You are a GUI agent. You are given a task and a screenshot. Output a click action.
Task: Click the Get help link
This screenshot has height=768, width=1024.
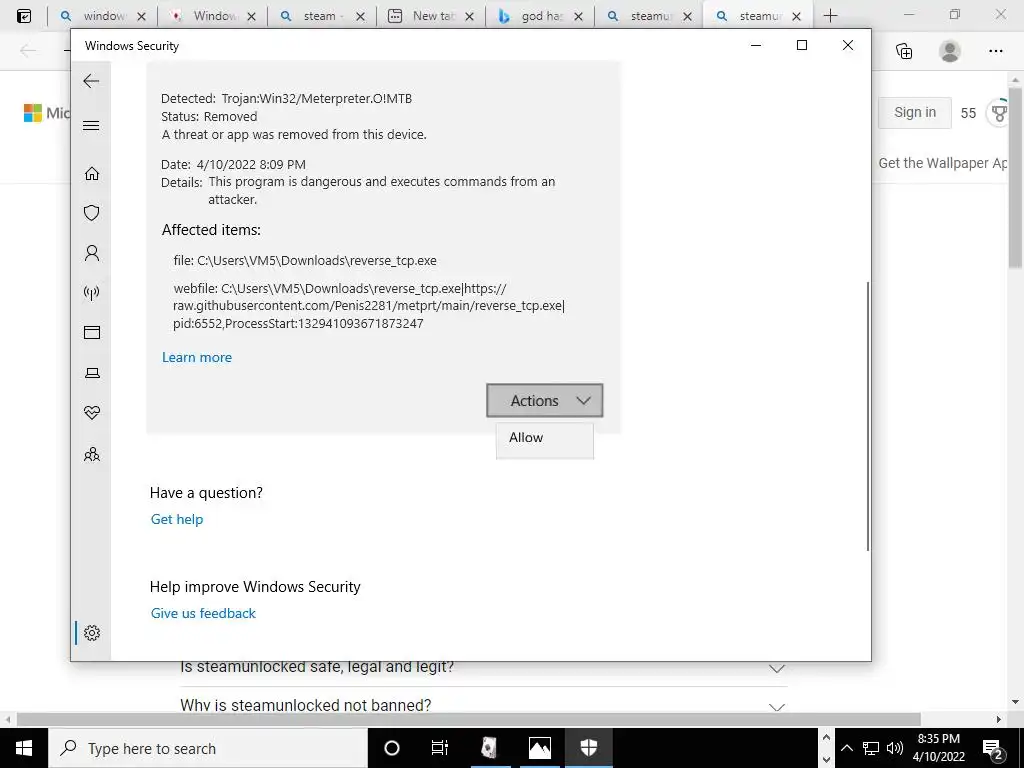177,519
